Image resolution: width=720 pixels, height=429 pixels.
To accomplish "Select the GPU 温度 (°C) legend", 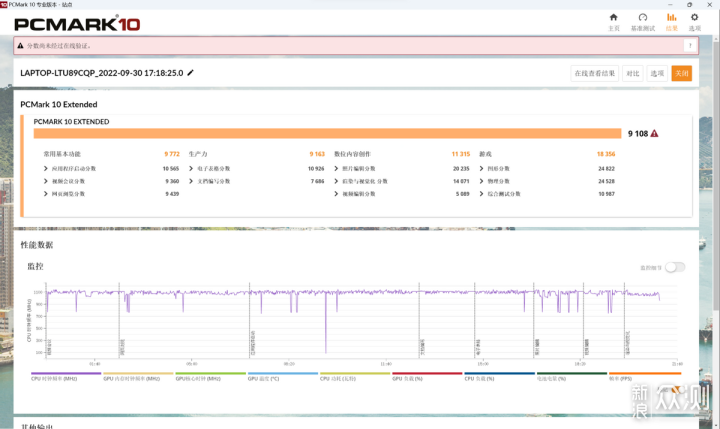I will [x=283, y=377].
